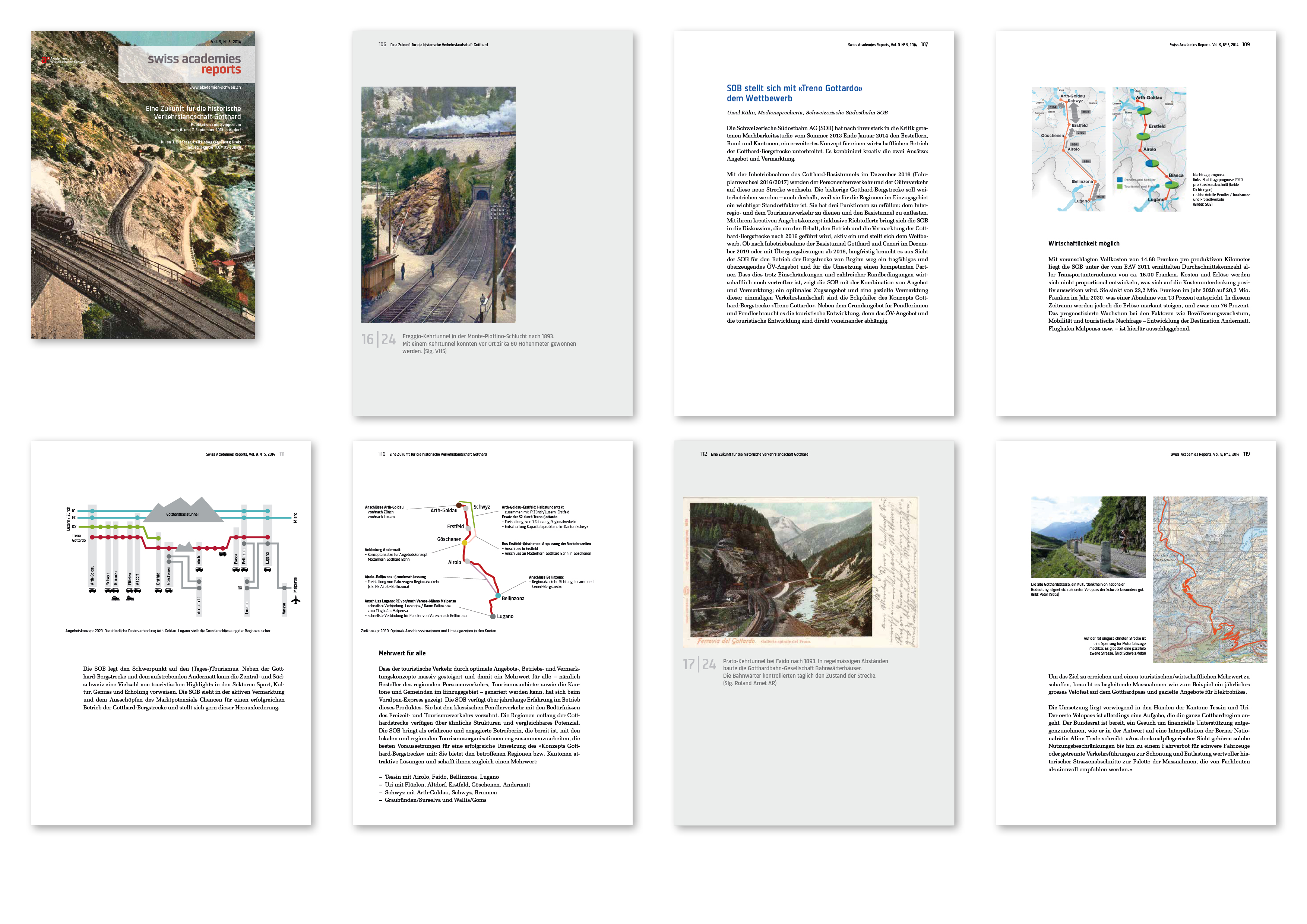The width and height of the screenshot is (1307, 924).
Task: Click the Locarno label on the line diagram
Action: (x=247, y=607)
